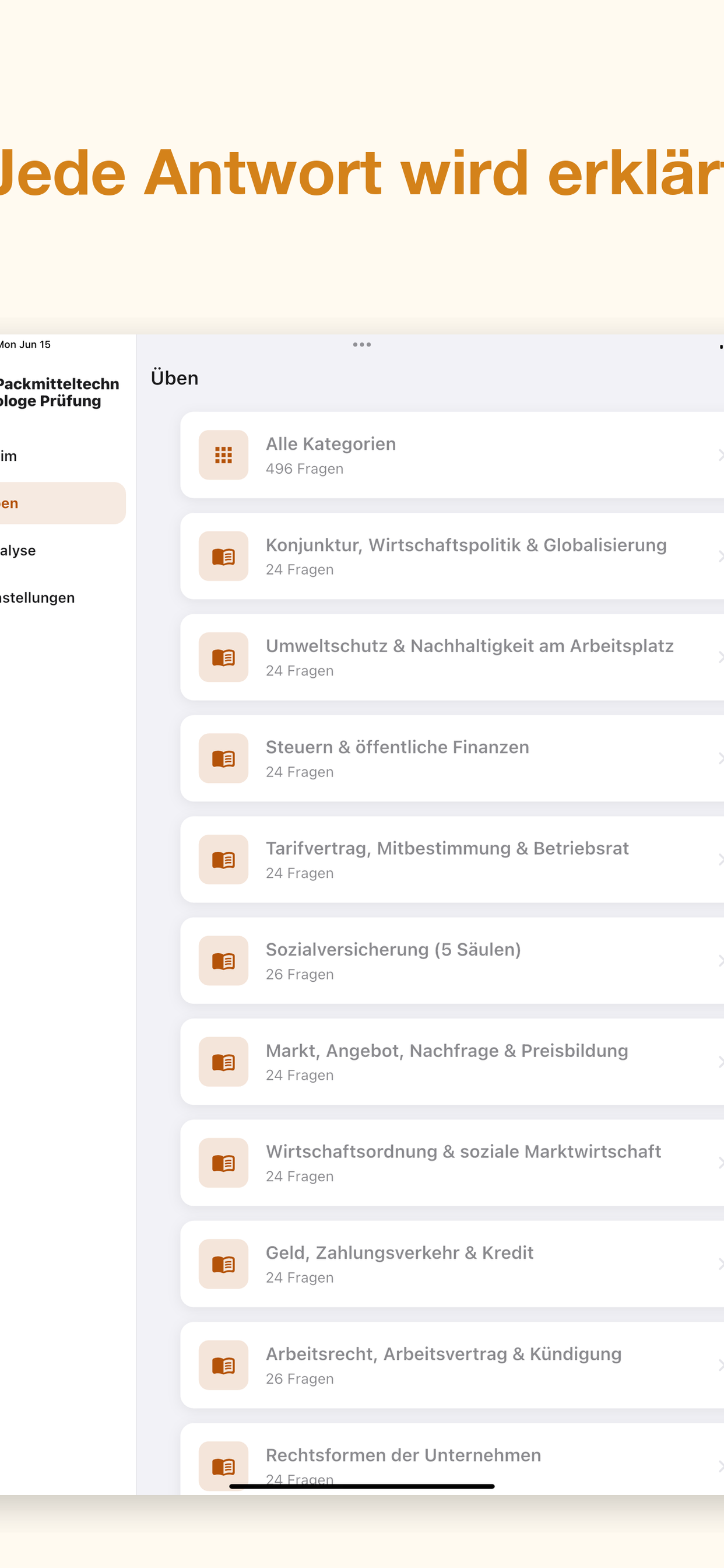Open Markt, Angebot, Nachfrage & Preisbildung category
724x1568 pixels.
452,1062
